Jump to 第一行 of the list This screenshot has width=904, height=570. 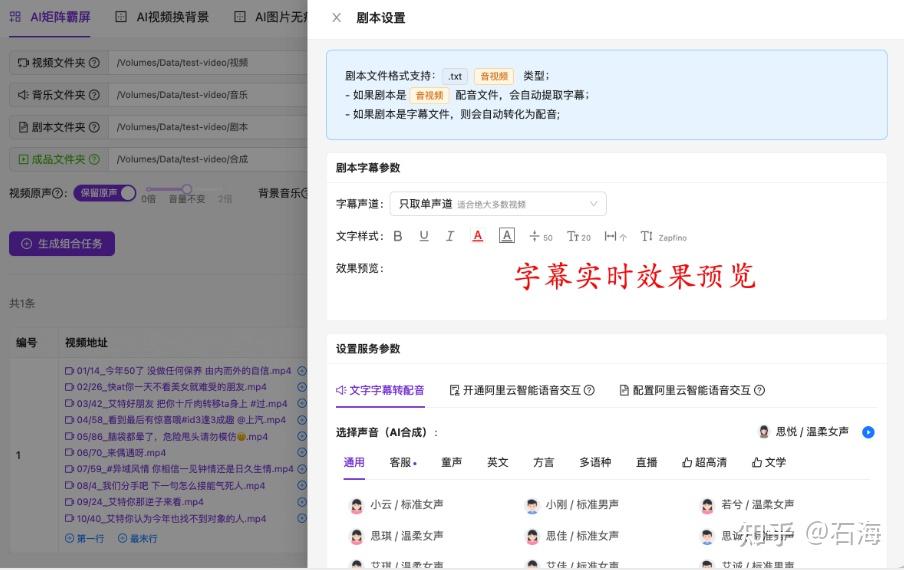tap(84, 538)
